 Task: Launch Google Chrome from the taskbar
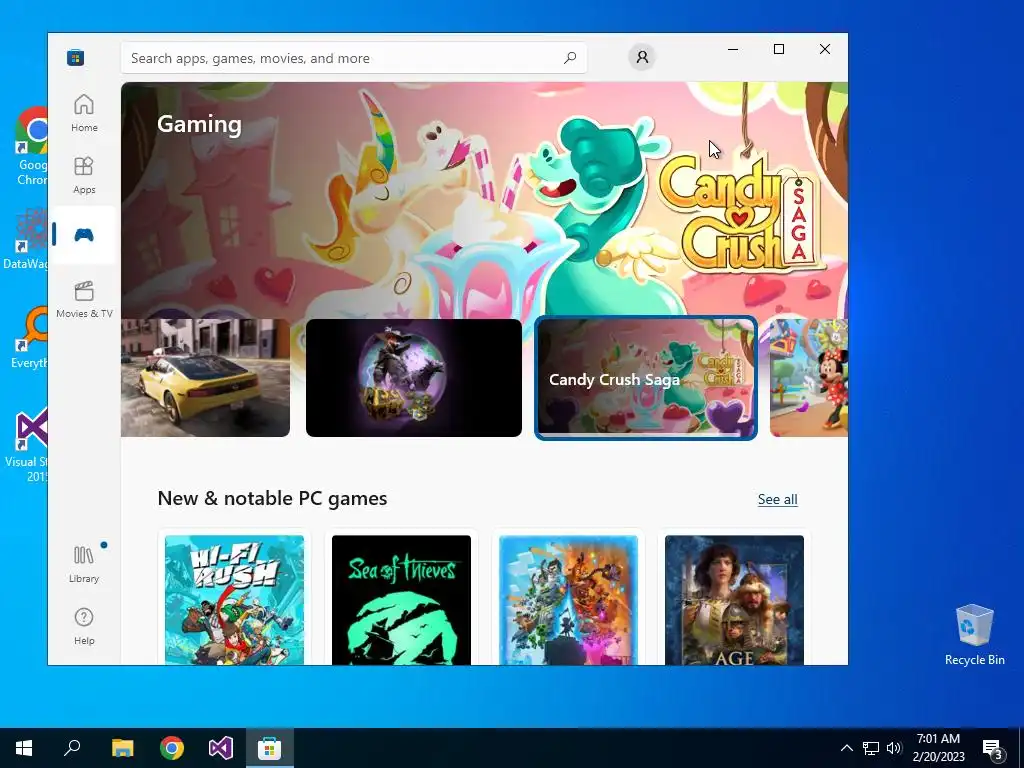pos(172,748)
